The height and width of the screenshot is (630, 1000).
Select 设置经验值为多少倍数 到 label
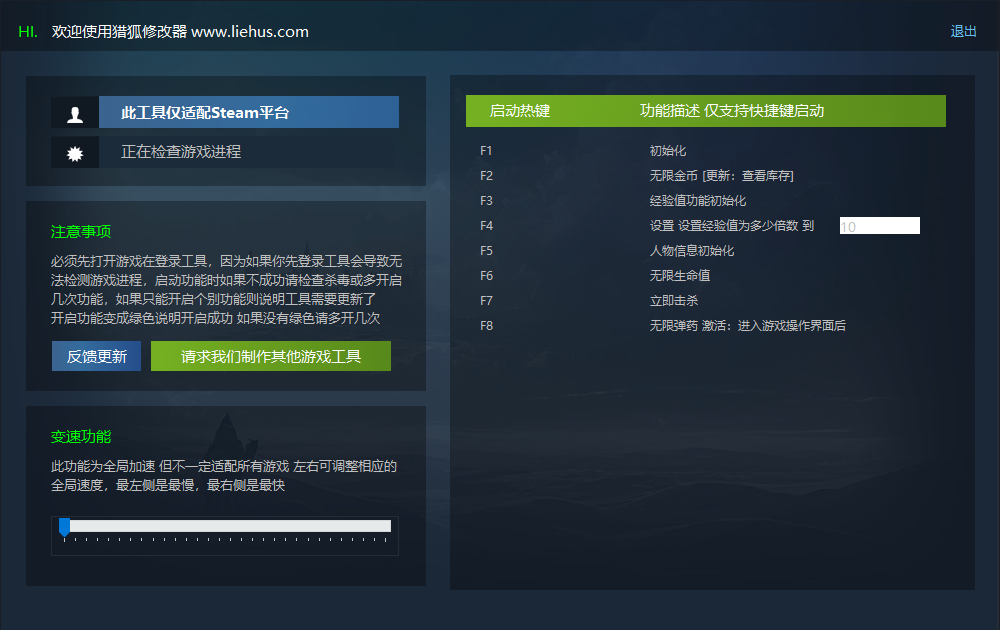pos(732,226)
